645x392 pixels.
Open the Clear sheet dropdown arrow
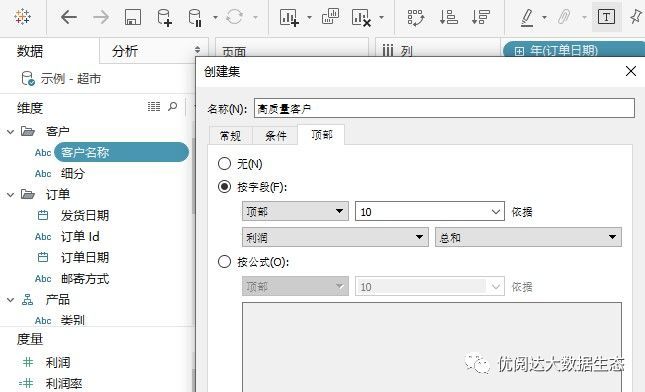coord(382,18)
